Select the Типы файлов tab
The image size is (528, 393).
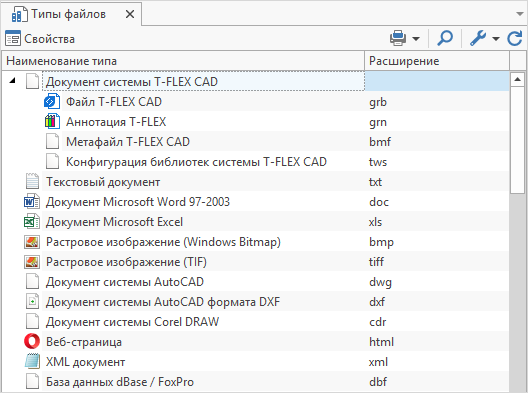pos(59,14)
